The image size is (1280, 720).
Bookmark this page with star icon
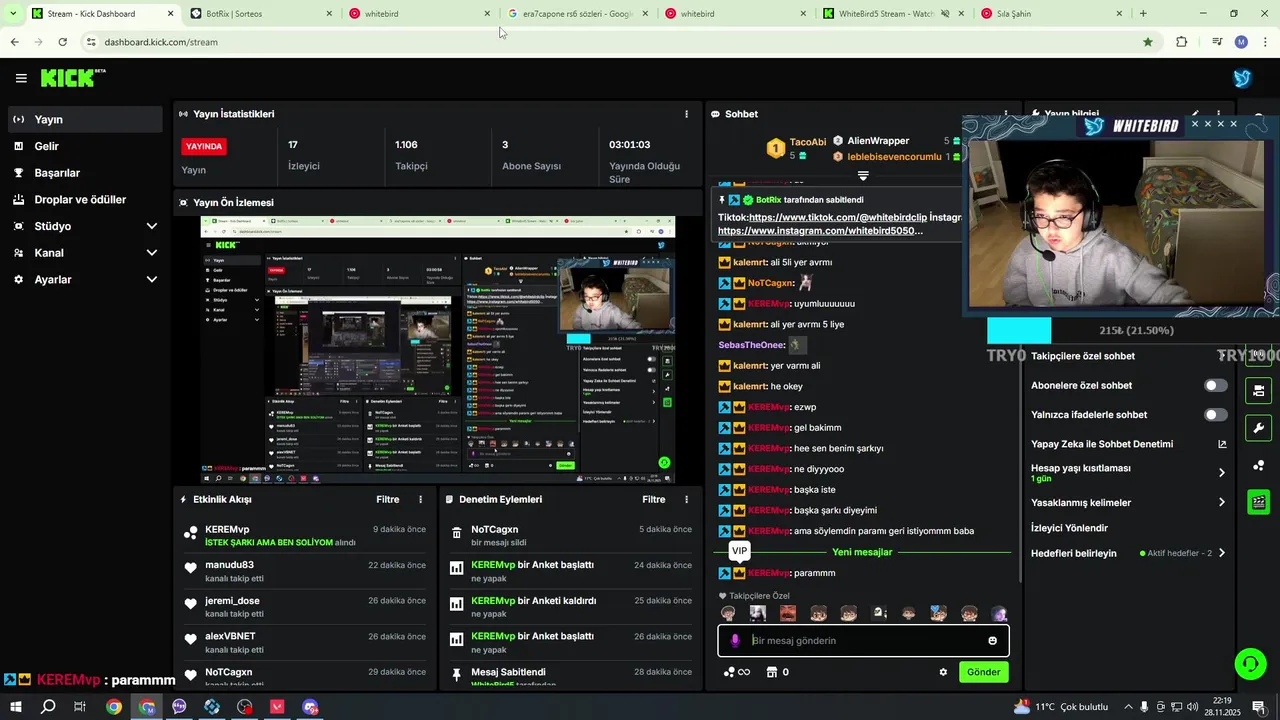point(1148,42)
